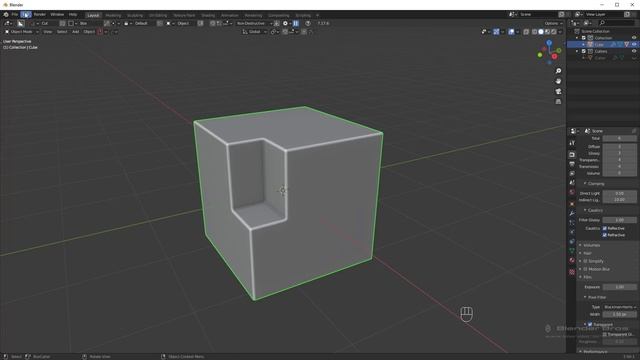Select material preview shading
This screenshot has height=360, width=640.
click(x=547, y=31)
